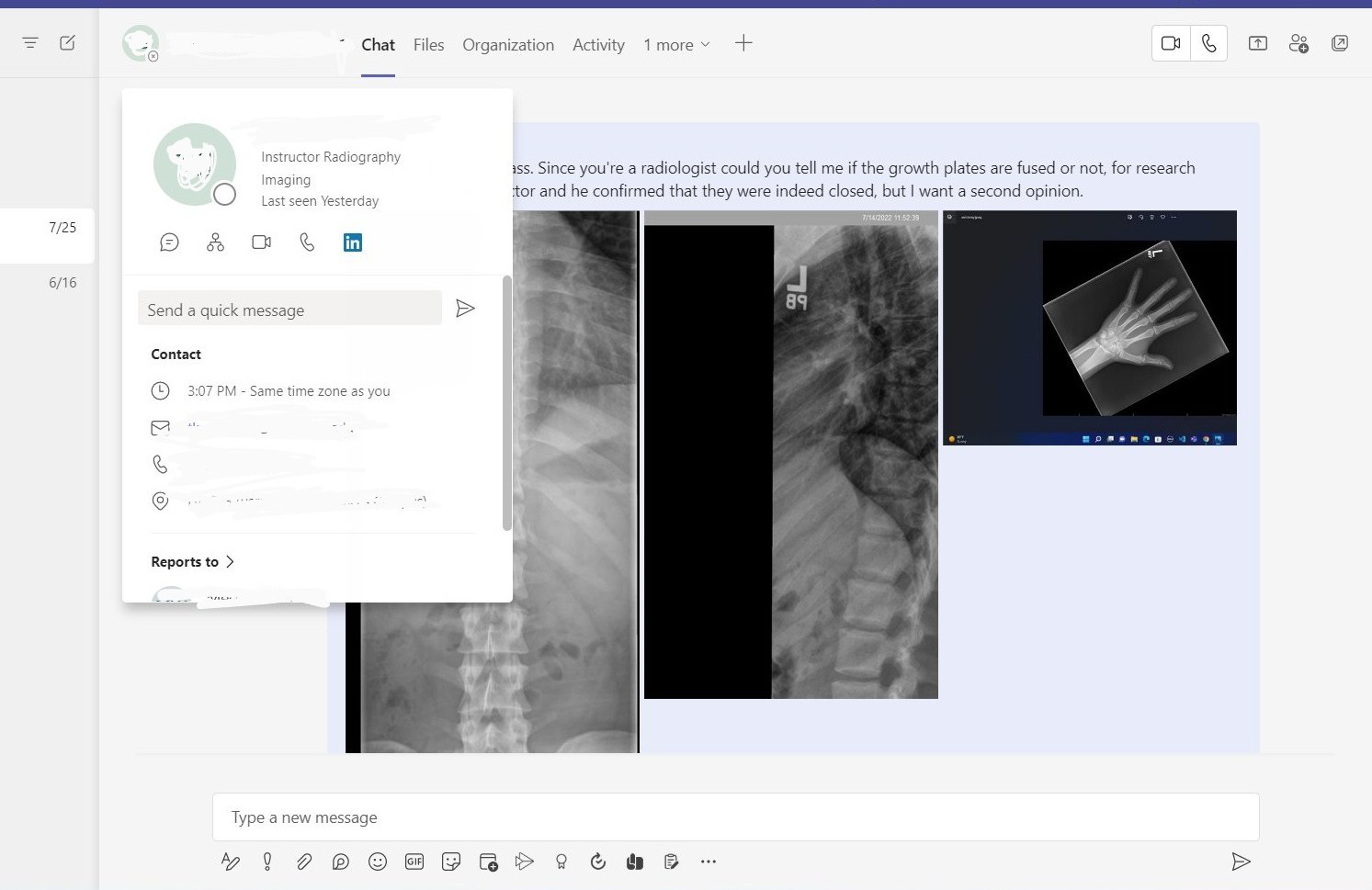Open the Organization tab
The height and width of the screenshot is (890, 1372).
tap(508, 45)
